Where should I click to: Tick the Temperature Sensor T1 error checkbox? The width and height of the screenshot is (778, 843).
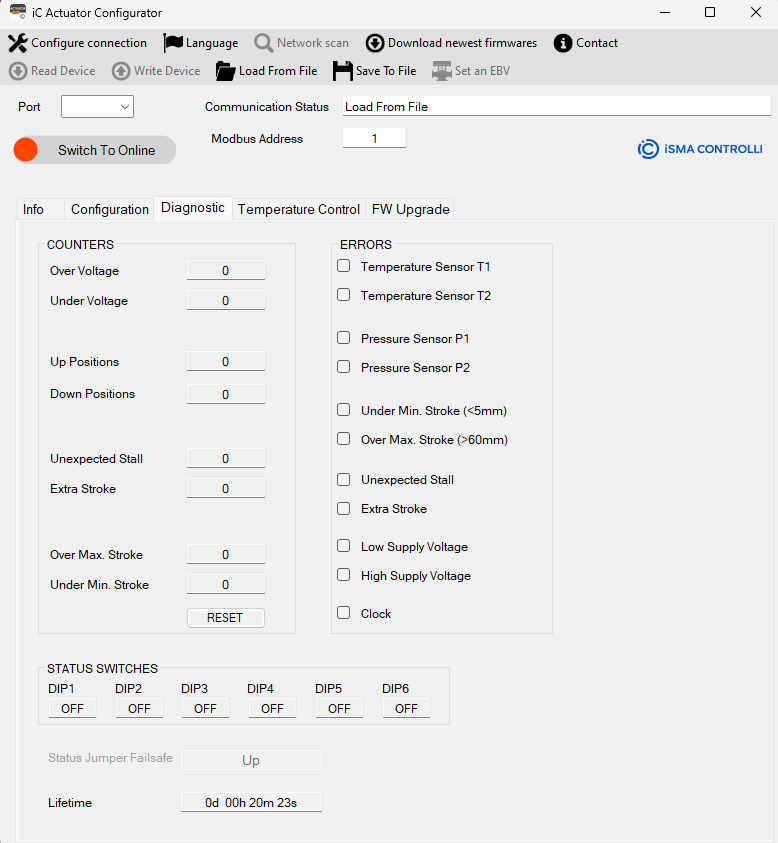[344, 266]
